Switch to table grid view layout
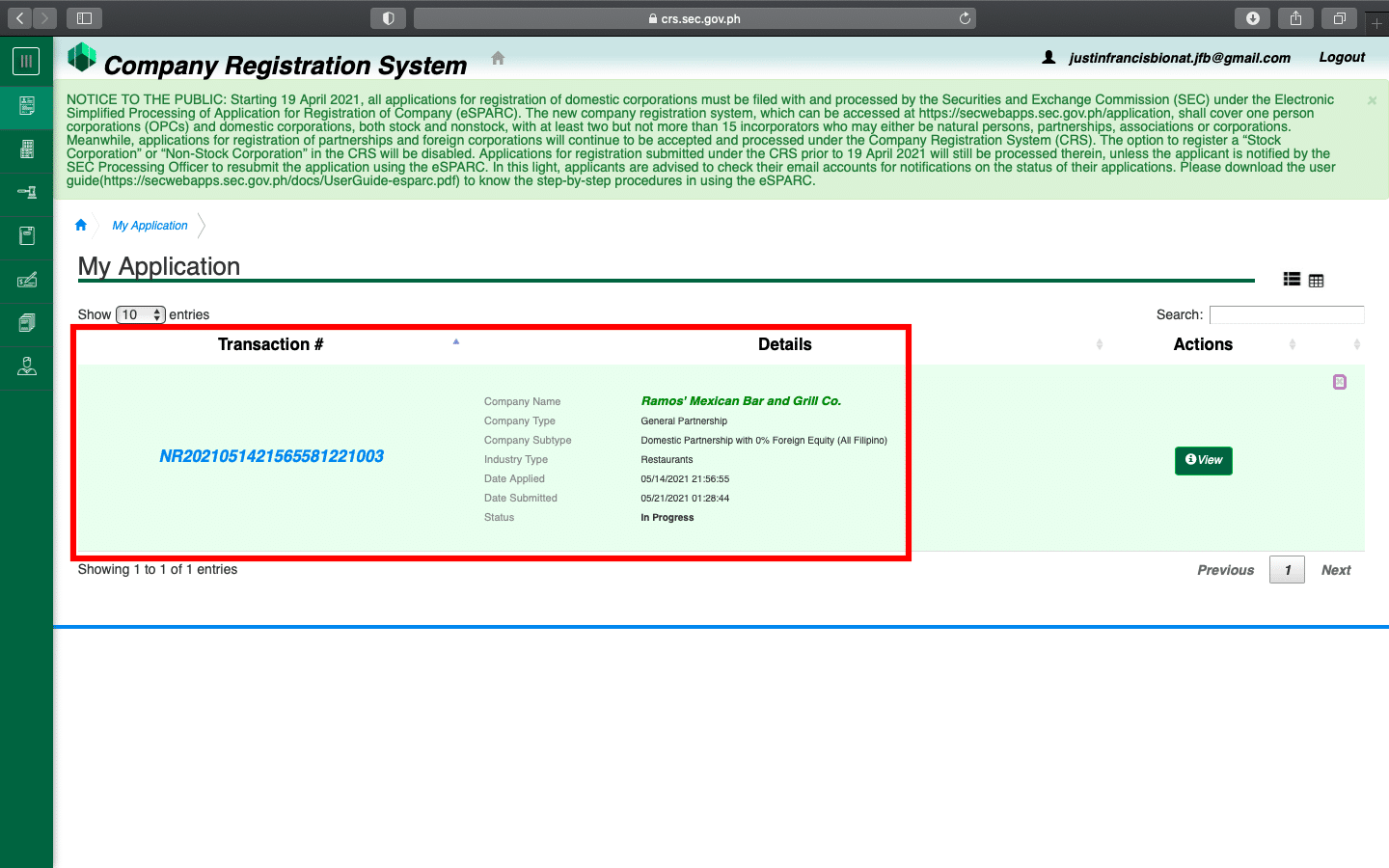Screen dimensions: 1389x868 coord(1317,281)
